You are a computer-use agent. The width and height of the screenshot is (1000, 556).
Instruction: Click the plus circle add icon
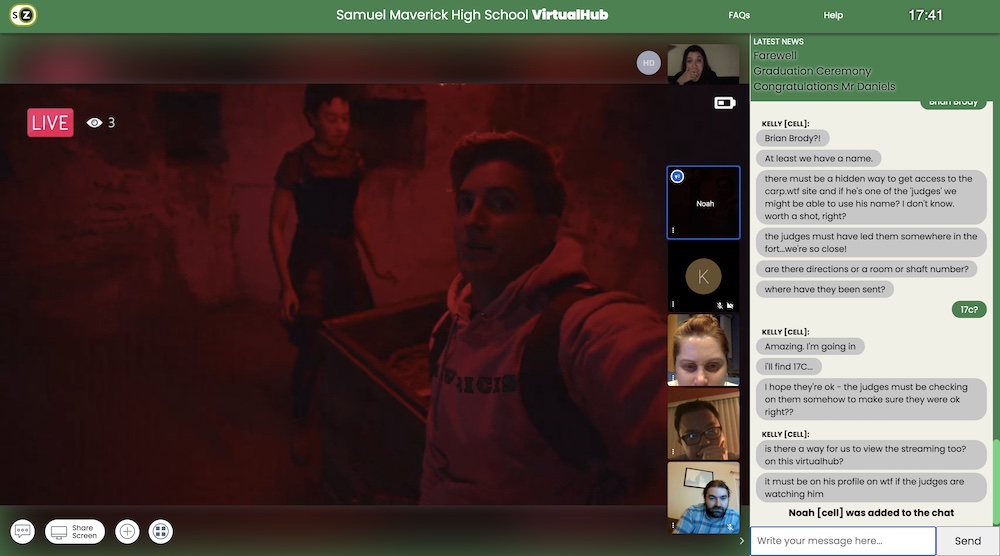click(127, 532)
